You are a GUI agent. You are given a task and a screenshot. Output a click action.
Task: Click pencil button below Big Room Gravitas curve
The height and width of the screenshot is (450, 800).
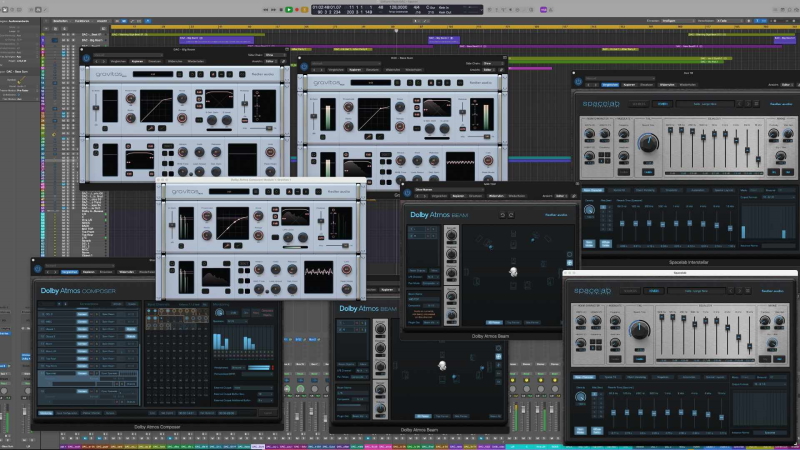coord(151,128)
